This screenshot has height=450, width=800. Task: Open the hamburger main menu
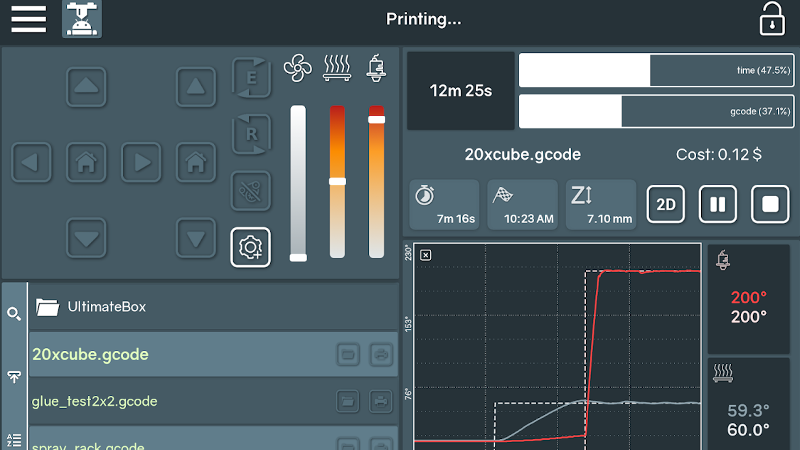click(28, 19)
